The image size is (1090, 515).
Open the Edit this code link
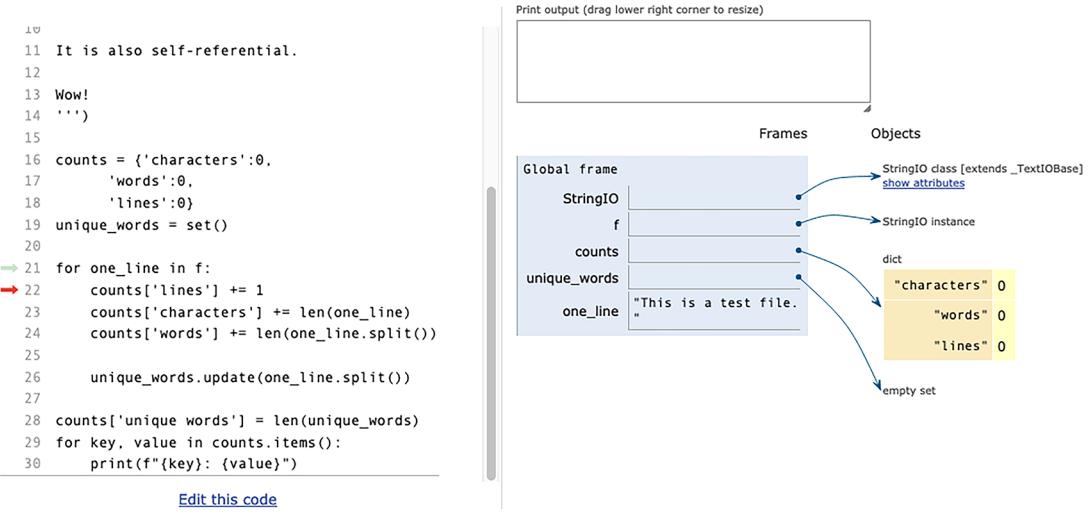(227, 499)
